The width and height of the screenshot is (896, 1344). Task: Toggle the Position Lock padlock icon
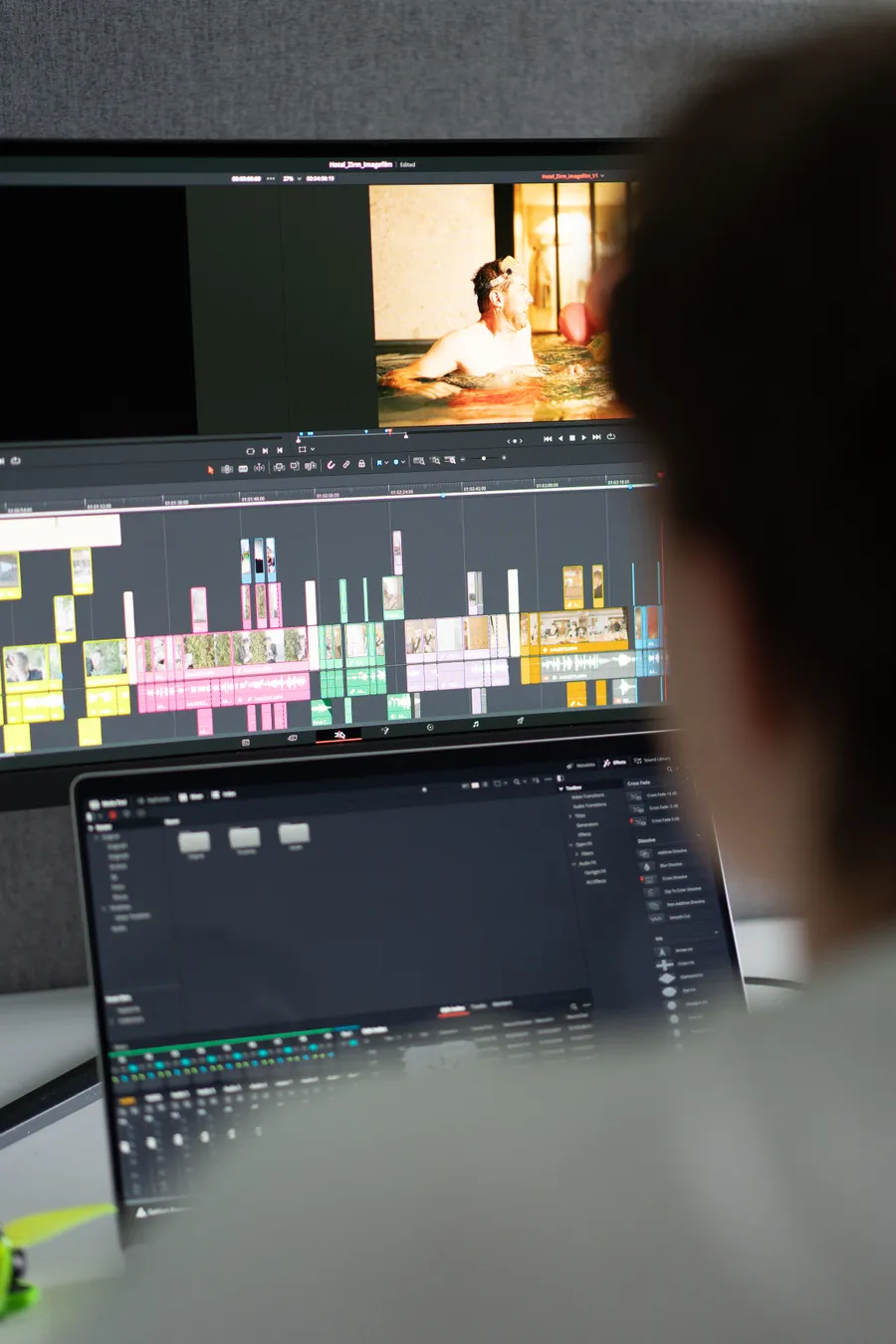coord(361,463)
